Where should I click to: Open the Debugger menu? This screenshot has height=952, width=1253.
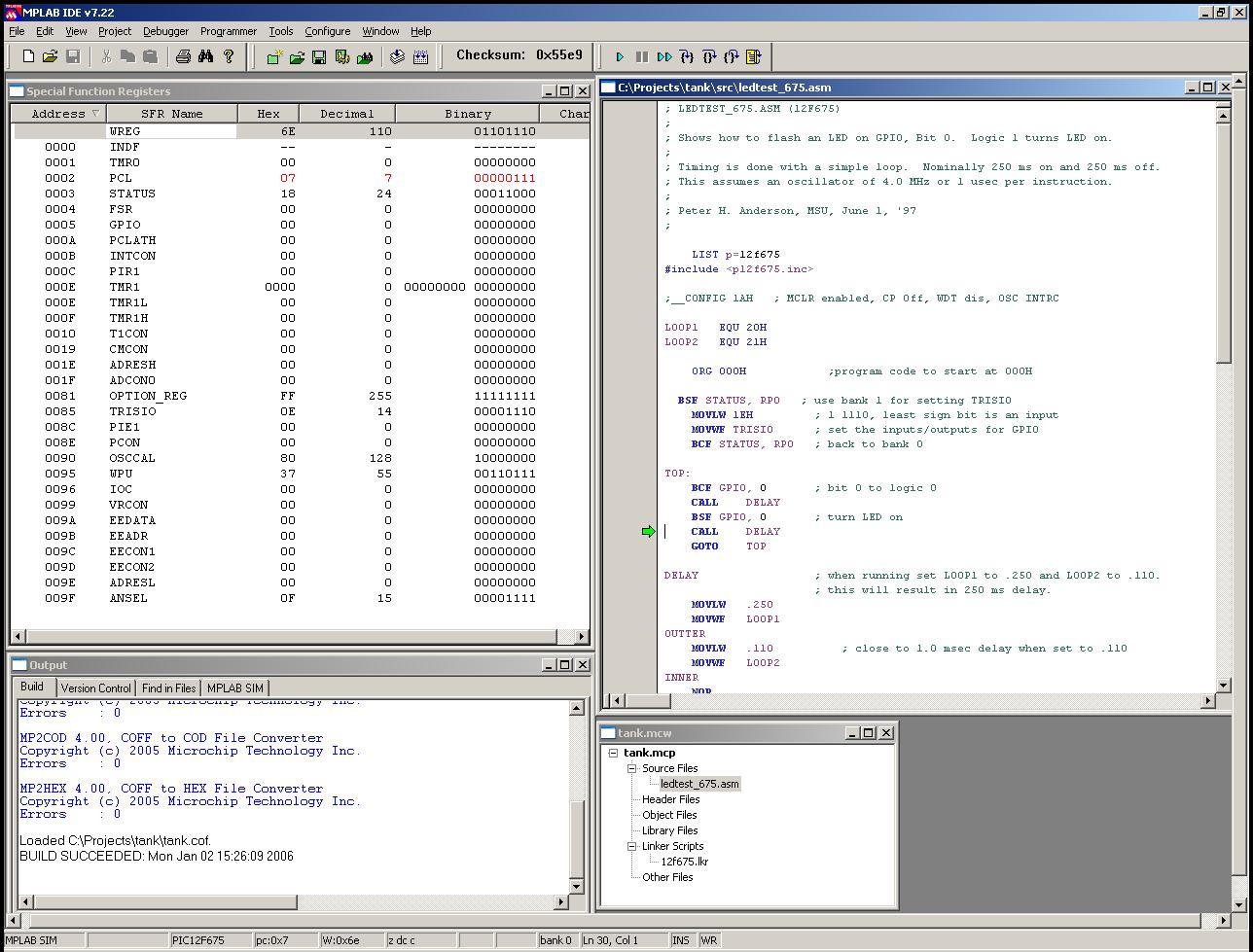click(x=165, y=31)
